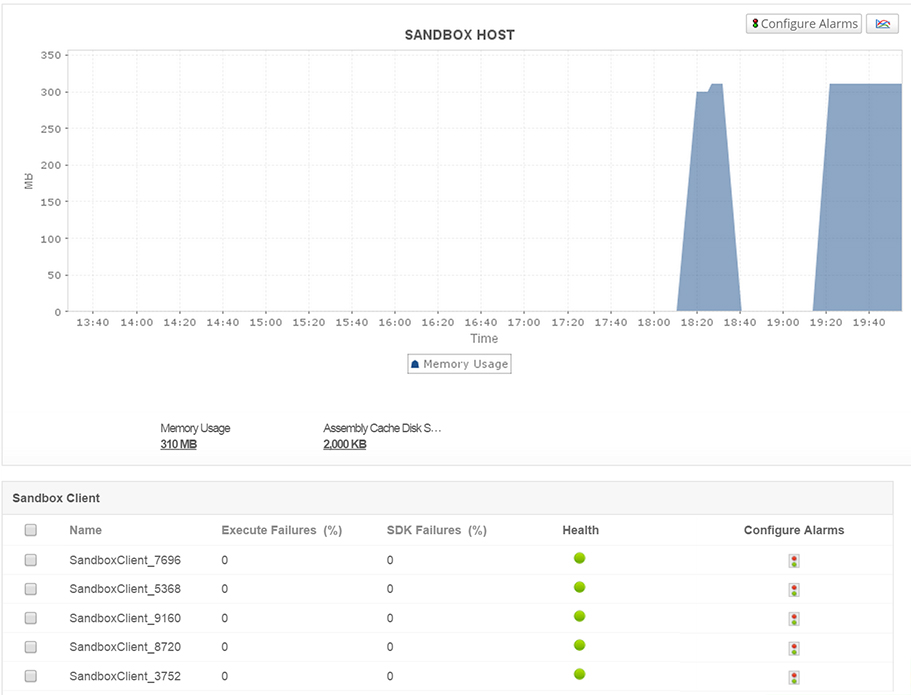Click green health icon for SandboxClient_9160
The image size is (911, 695).
[580, 617]
